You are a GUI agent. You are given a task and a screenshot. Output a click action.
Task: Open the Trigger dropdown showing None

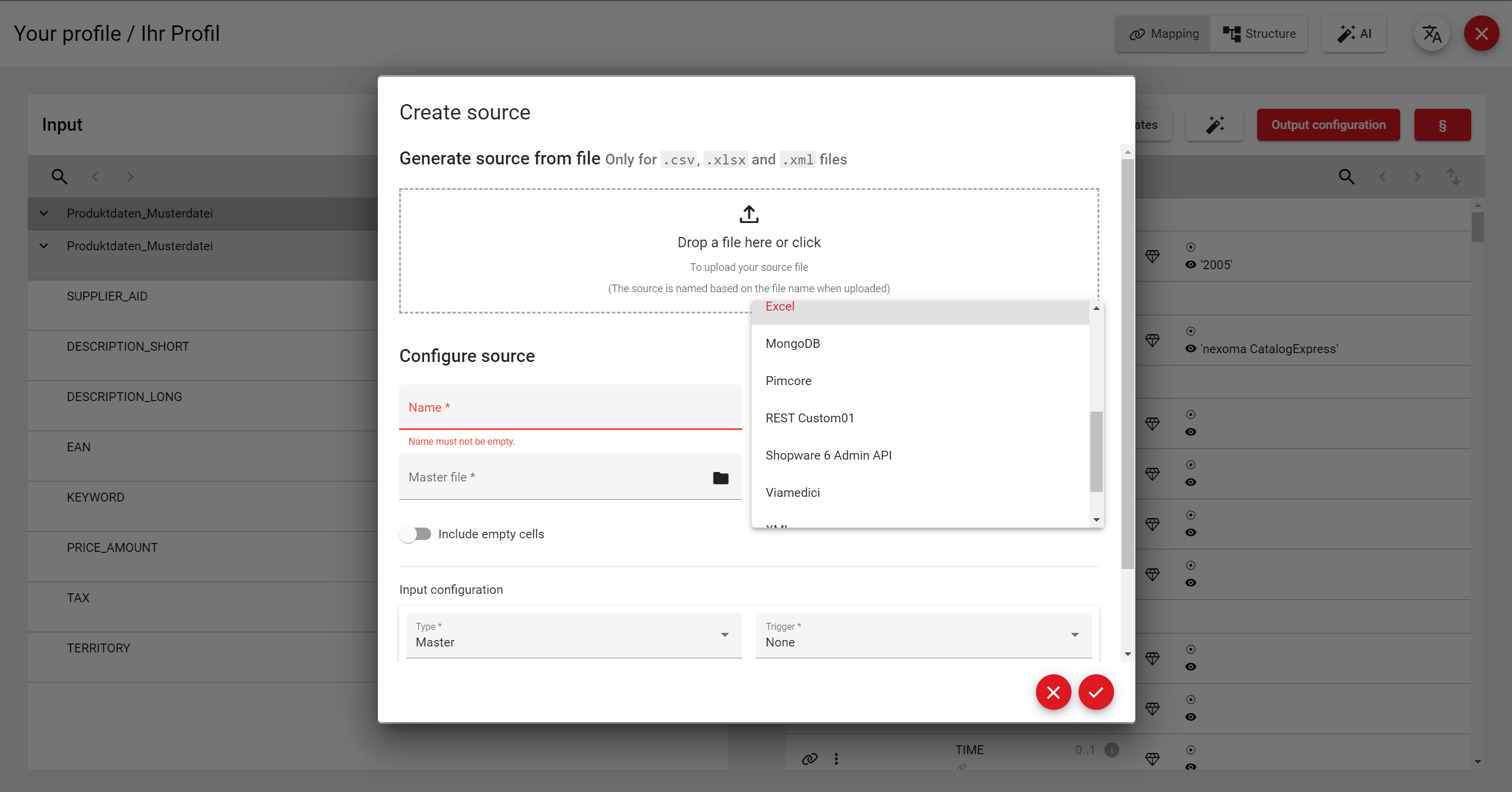(922, 635)
